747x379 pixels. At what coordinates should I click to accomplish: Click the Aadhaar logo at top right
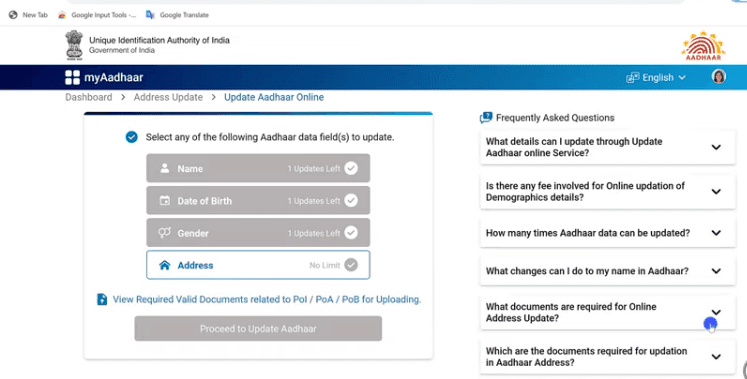[703, 46]
